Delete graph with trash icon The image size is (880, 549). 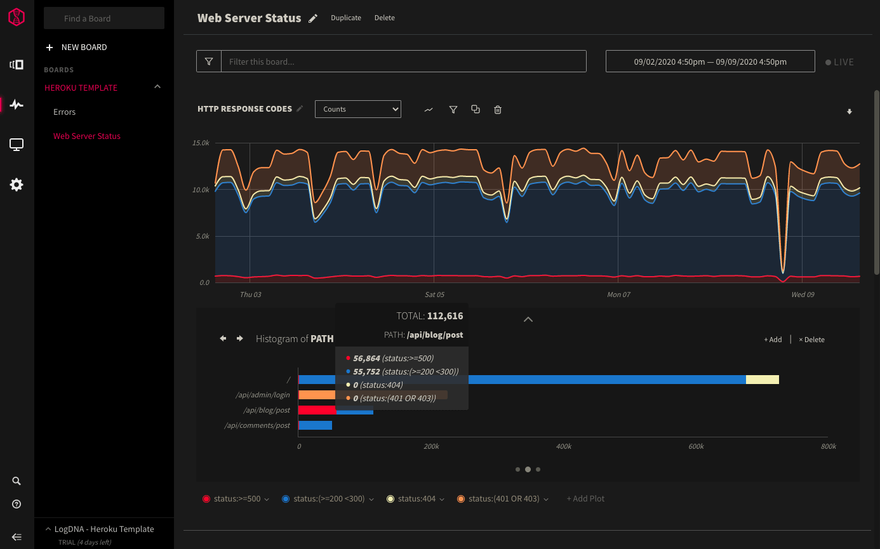coord(497,109)
